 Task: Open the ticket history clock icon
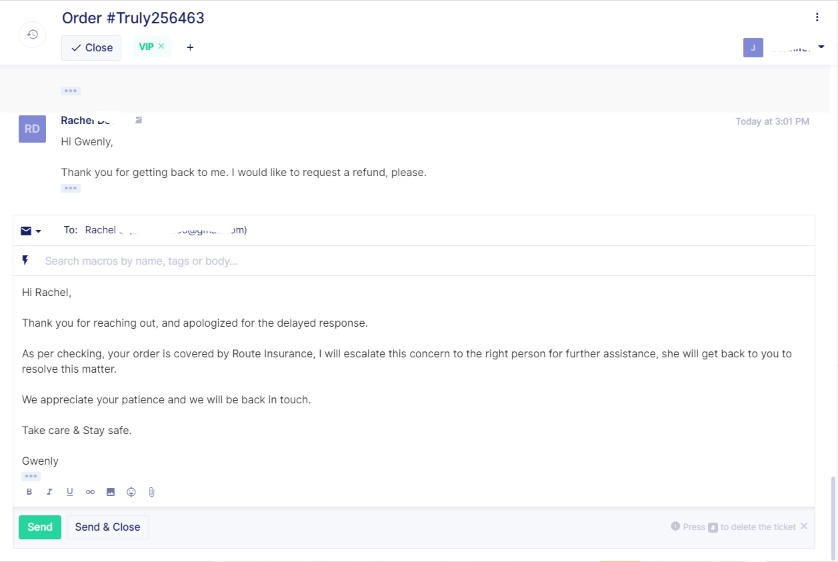click(x=32, y=35)
